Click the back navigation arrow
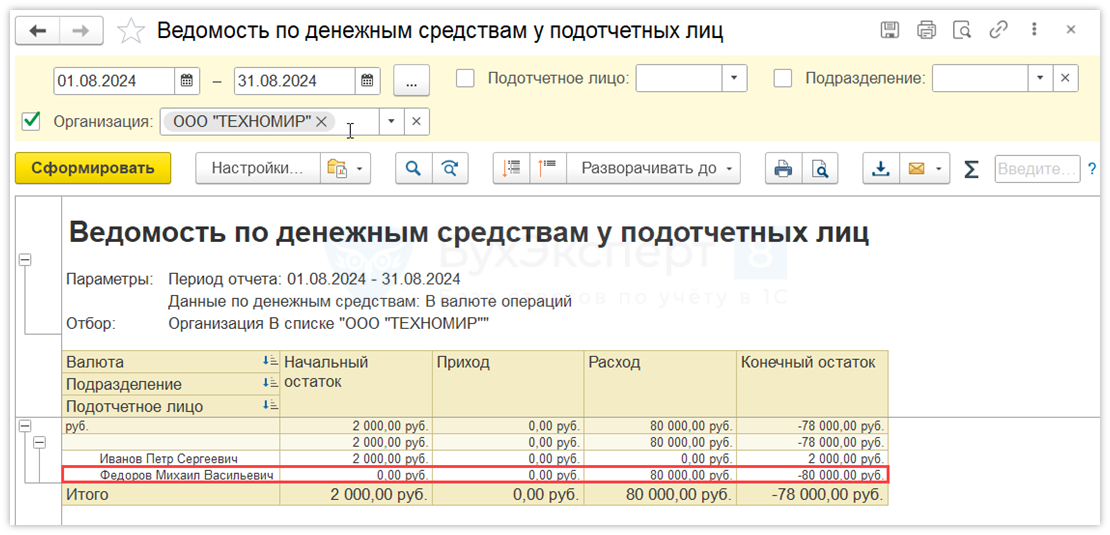The height and width of the screenshot is (535, 1110). click(x=39, y=31)
